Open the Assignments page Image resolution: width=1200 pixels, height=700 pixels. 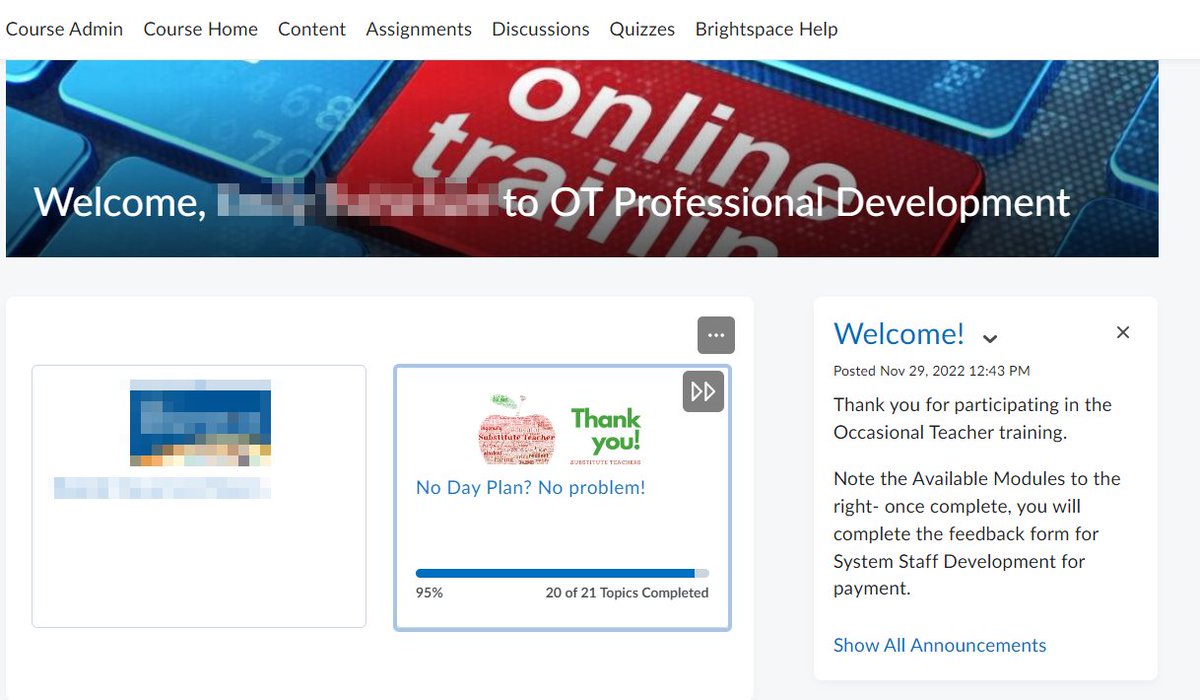[418, 29]
